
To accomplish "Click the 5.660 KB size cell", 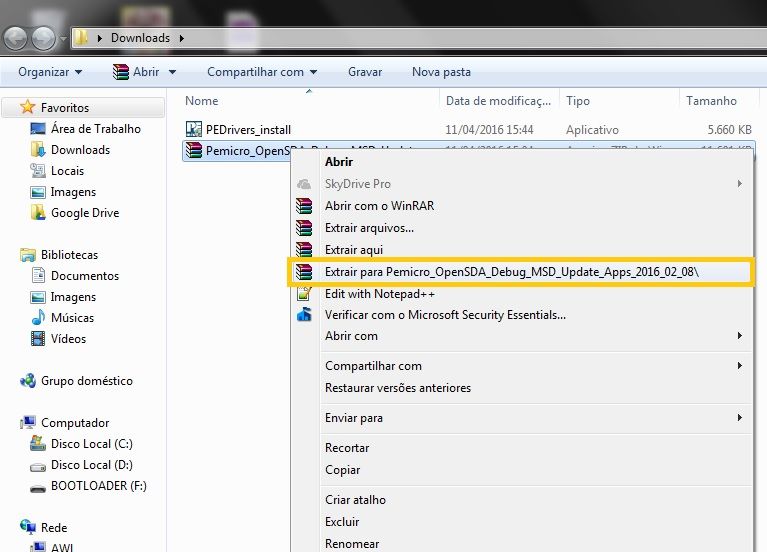I will (729, 130).
